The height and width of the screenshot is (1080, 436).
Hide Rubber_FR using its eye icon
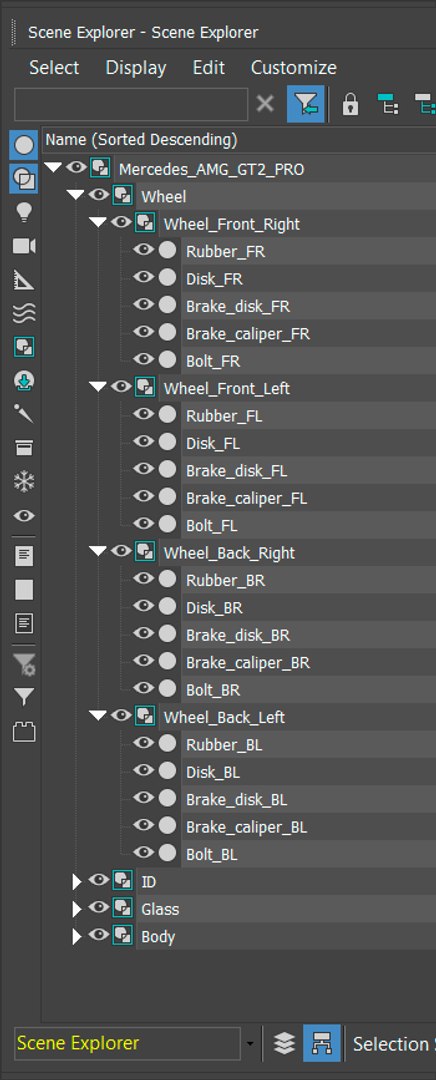(x=143, y=251)
